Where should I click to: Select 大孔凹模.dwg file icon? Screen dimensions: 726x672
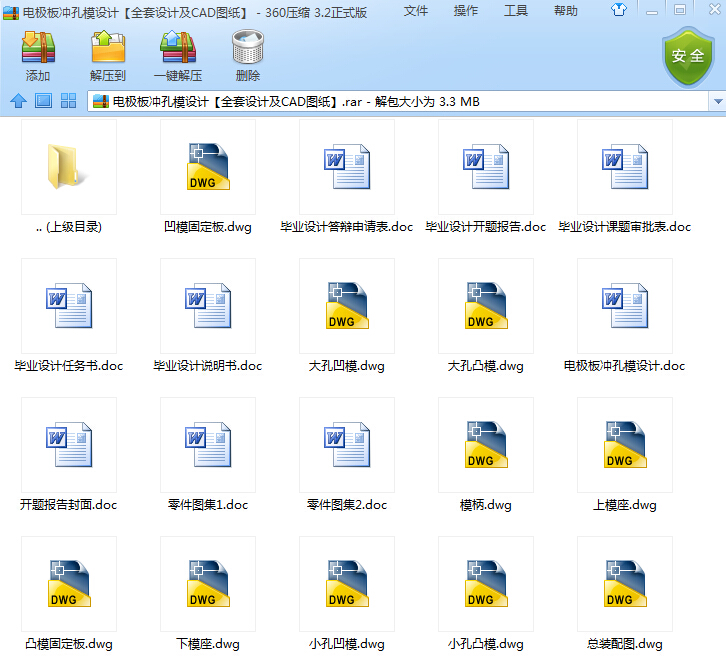[347, 306]
